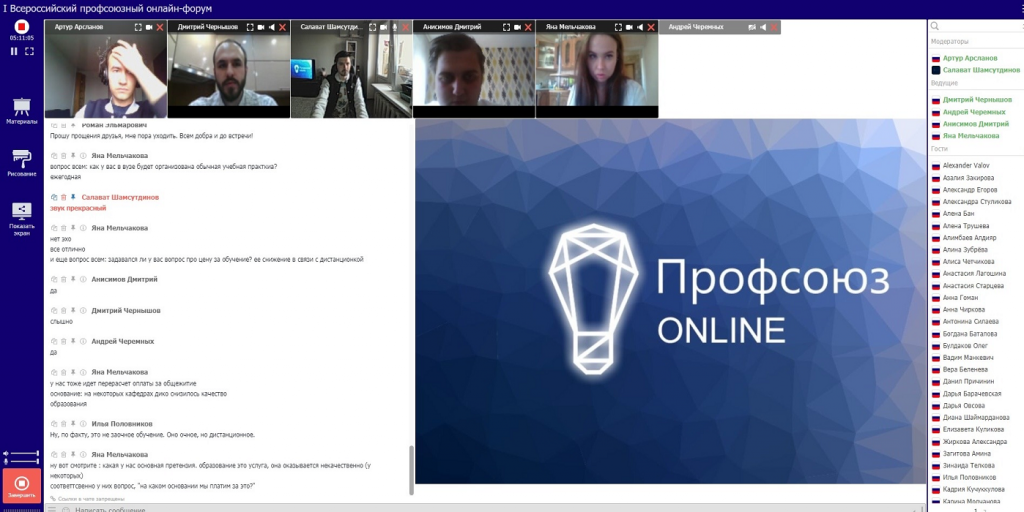This screenshot has height=512, width=1024.
Task: Toggle Дмитрий Чернышов camera
Action: click(x=261, y=27)
